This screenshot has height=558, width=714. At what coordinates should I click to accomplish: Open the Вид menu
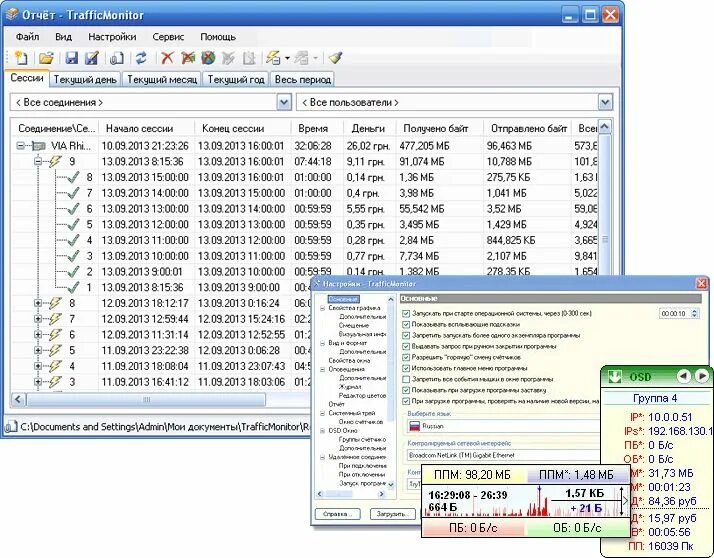pyautogui.click(x=63, y=37)
